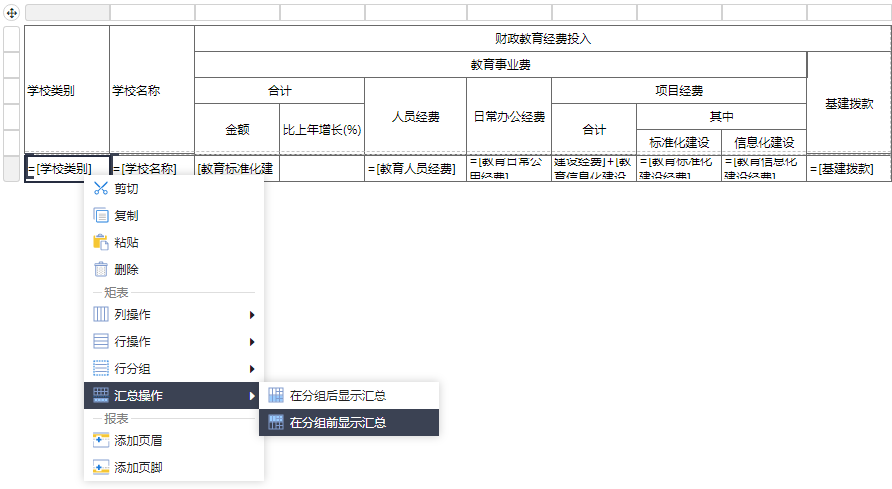Choose 复制 from the context menu
This screenshot has width=892, height=489.
click(174, 216)
